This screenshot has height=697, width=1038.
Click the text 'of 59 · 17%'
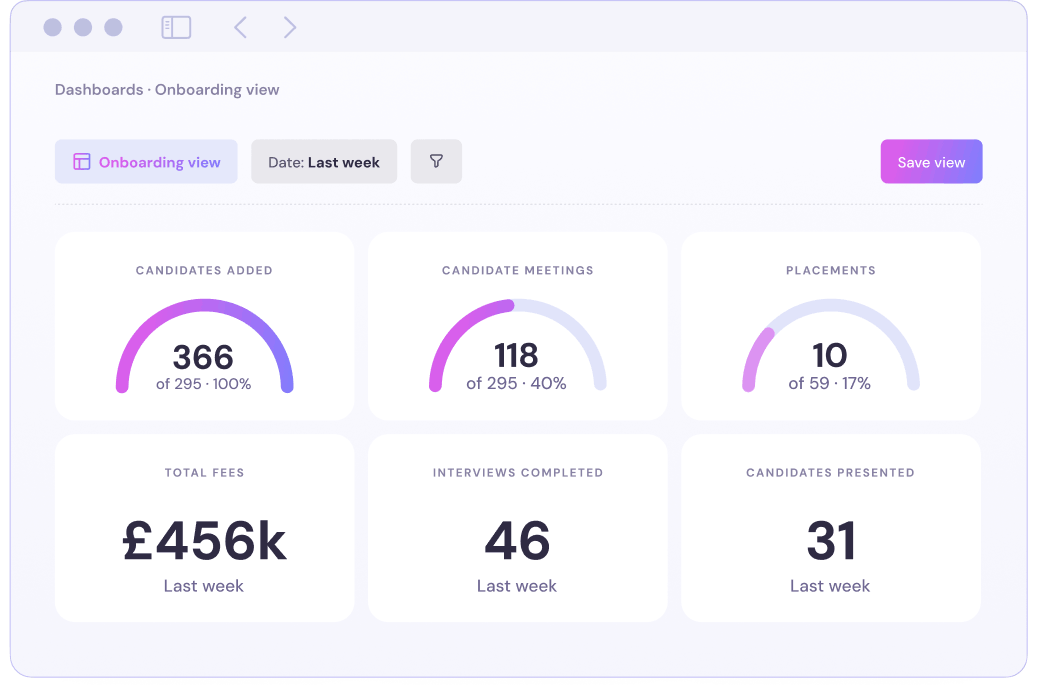829,383
